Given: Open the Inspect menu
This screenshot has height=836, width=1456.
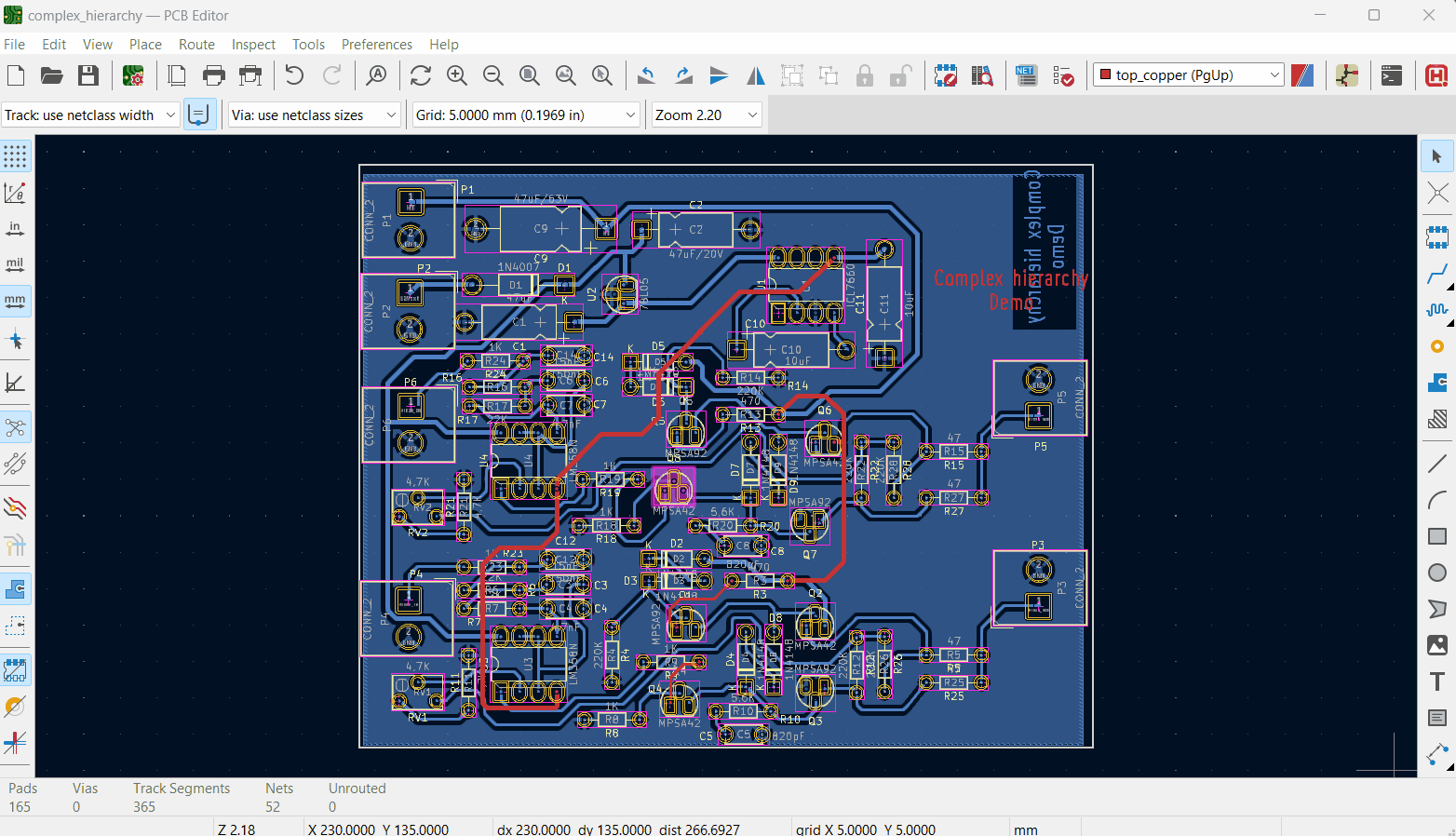Looking at the screenshot, I should pos(253,45).
